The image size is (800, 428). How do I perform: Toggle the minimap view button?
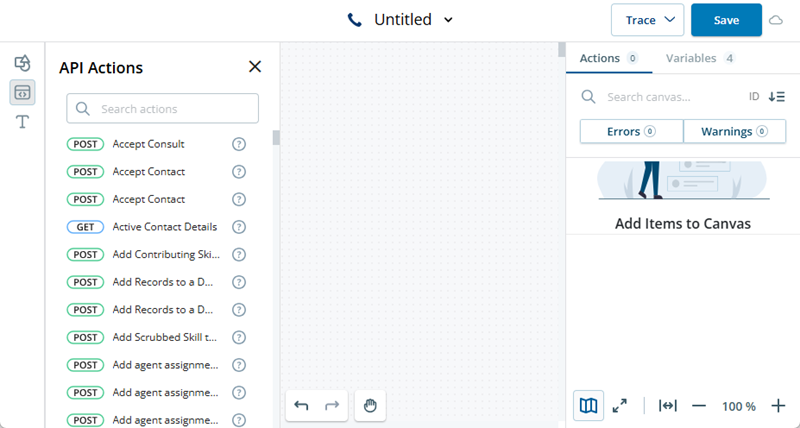[x=589, y=405]
